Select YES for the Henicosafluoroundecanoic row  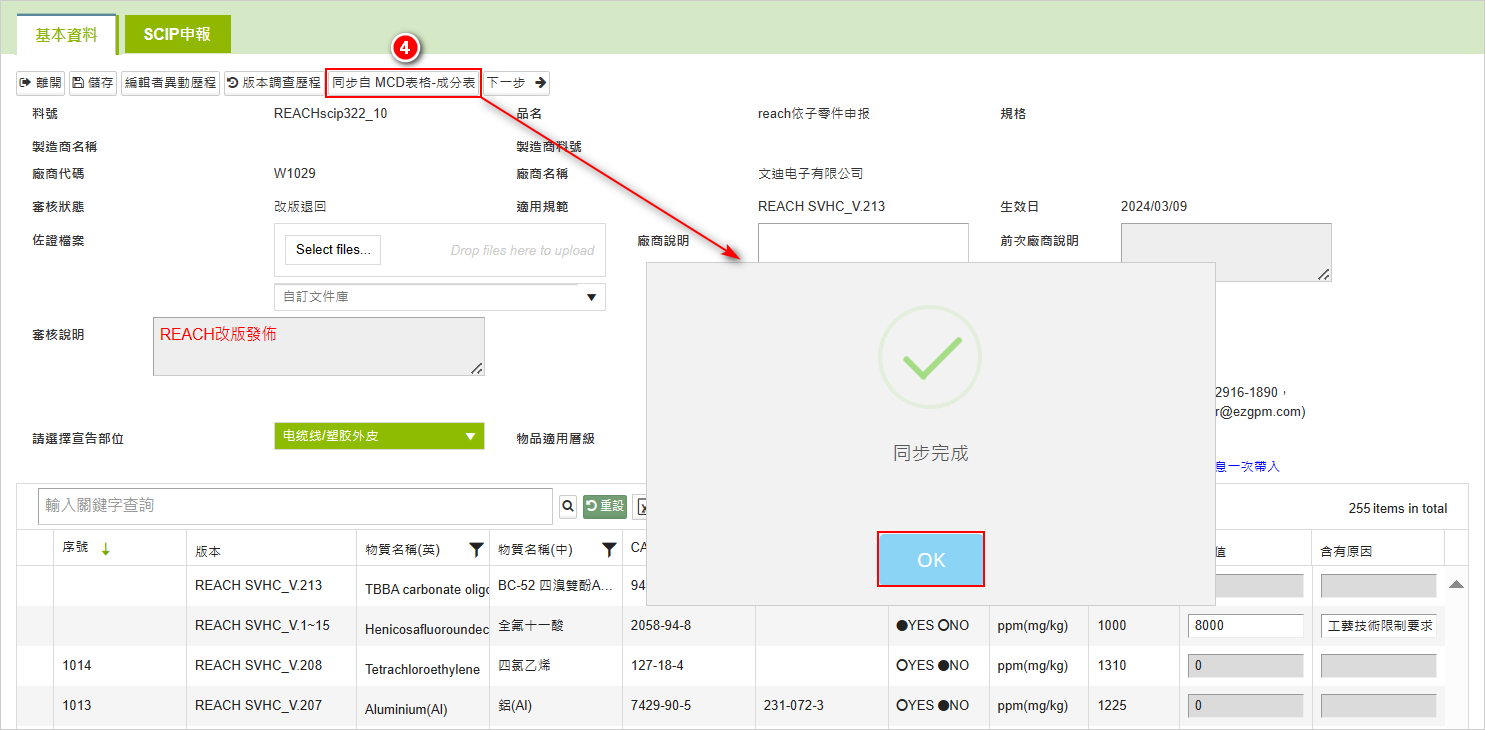[x=902, y=626]
